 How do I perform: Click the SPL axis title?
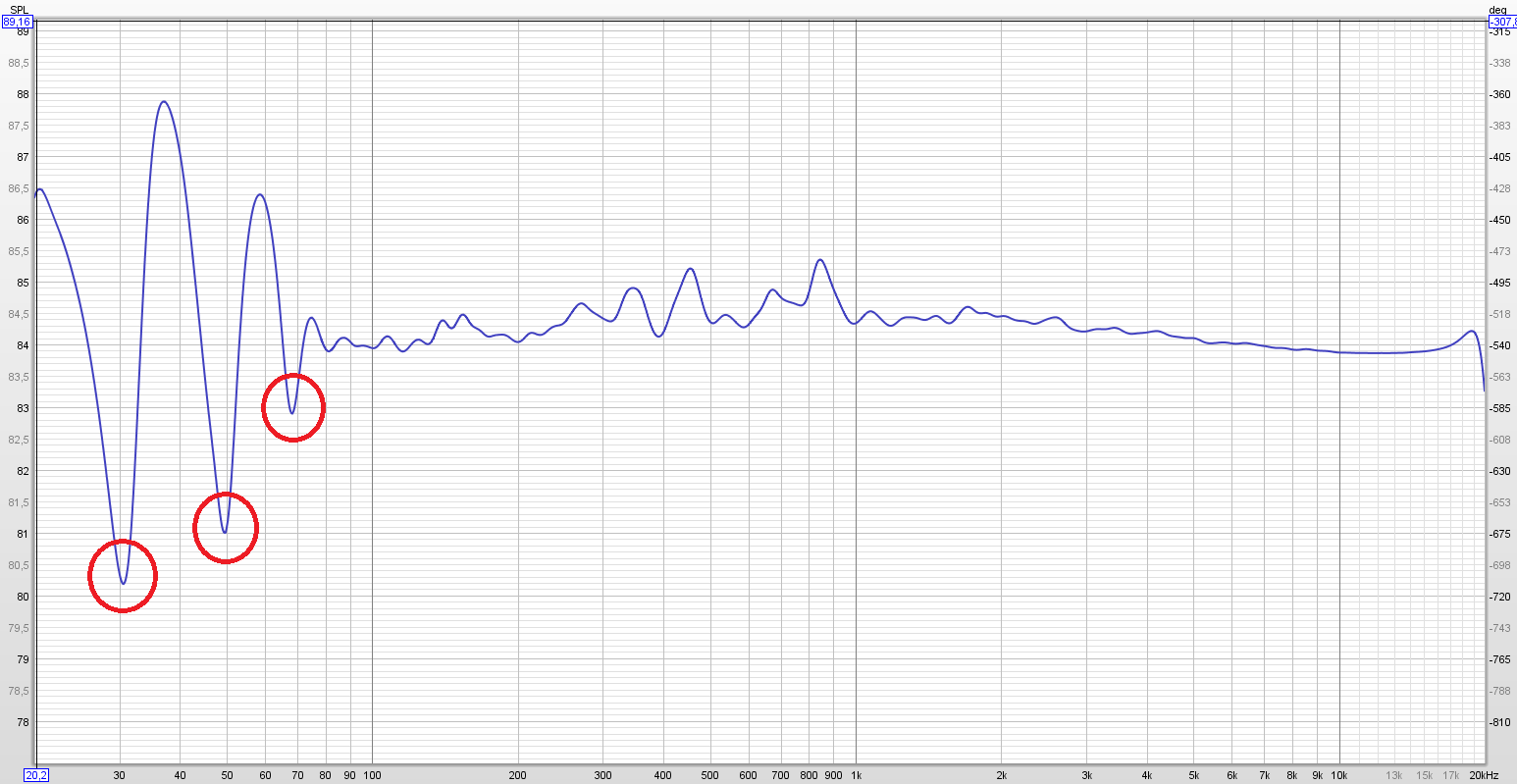[17, 9]
